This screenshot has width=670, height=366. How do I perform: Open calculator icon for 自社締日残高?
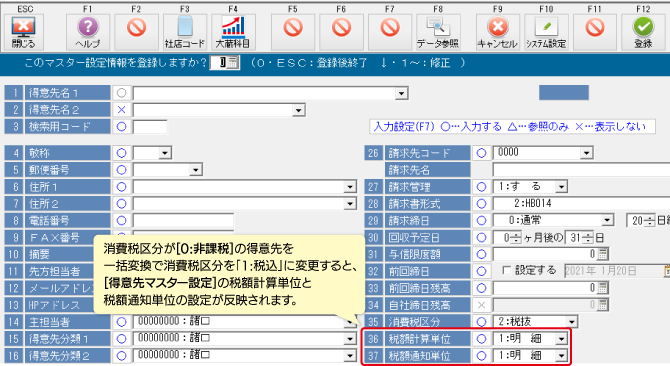tap(602, 305)
